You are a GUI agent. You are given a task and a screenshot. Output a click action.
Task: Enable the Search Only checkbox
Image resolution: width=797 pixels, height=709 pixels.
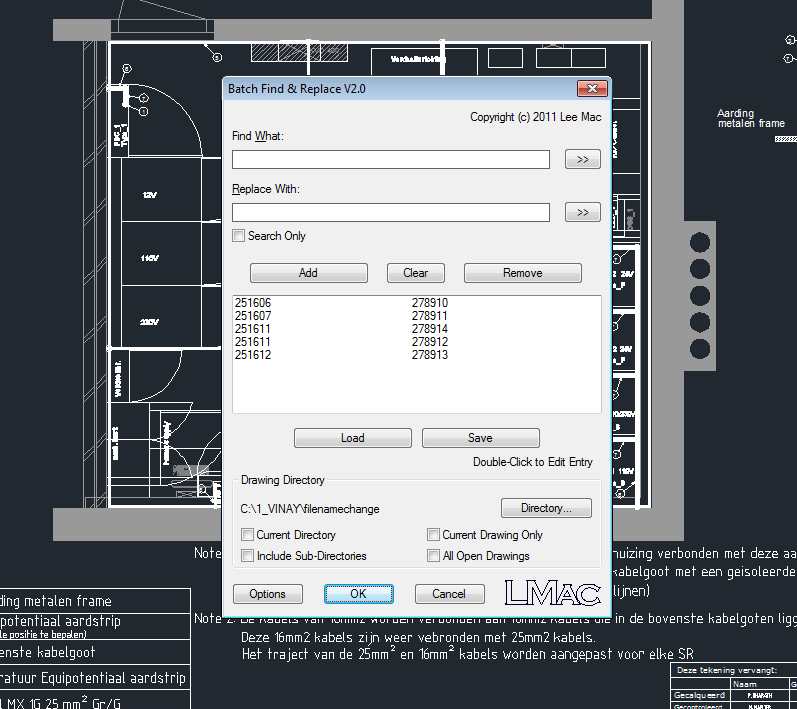pos(238,236)
